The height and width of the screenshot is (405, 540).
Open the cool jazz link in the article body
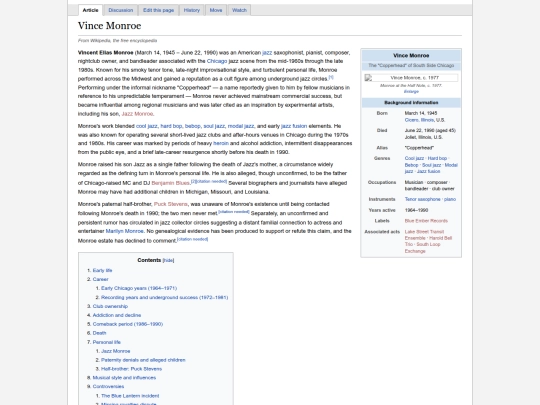(147, 126)
